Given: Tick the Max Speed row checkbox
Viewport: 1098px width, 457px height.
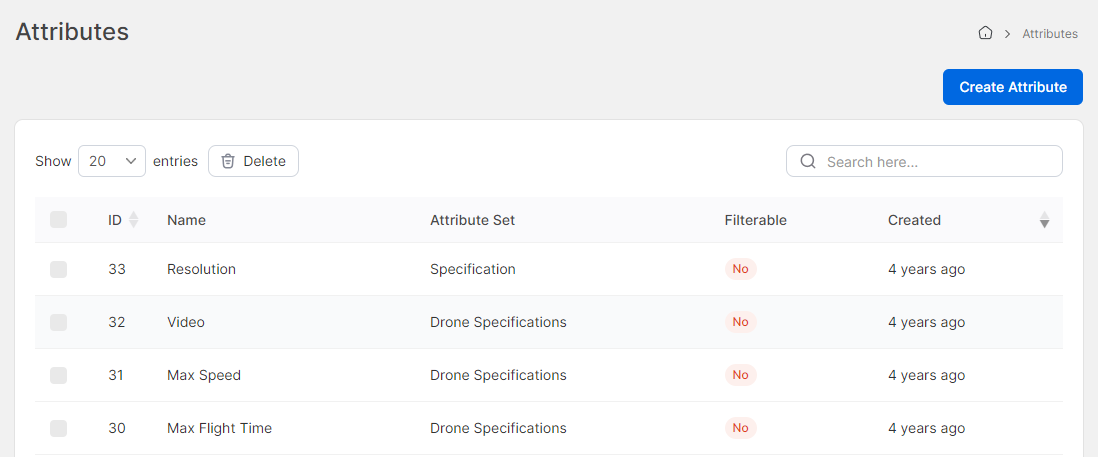Looking at the screenshot, I should [x=59, y=375].
